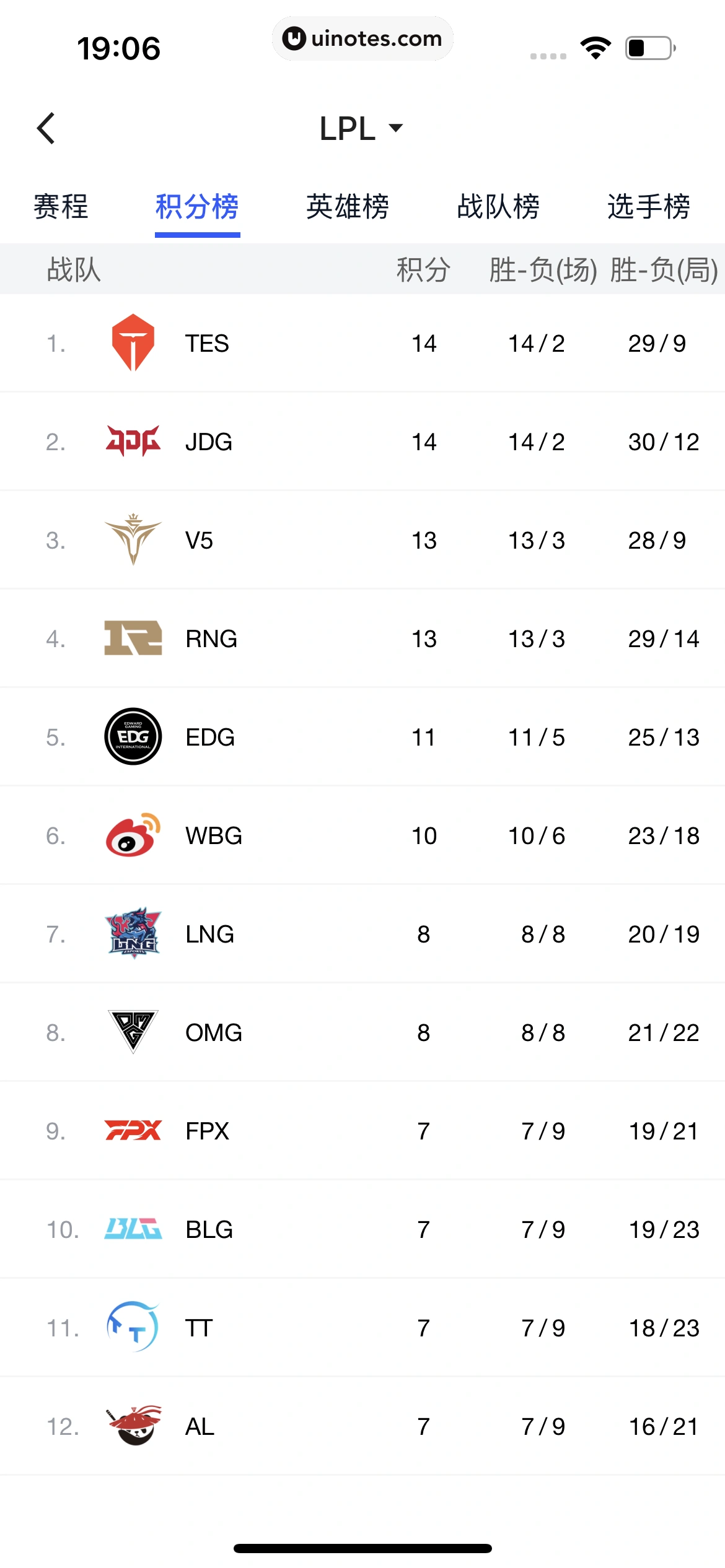Tap the LNG team logo
Viewport: 725px width, 1568px height.
(133, 933)
